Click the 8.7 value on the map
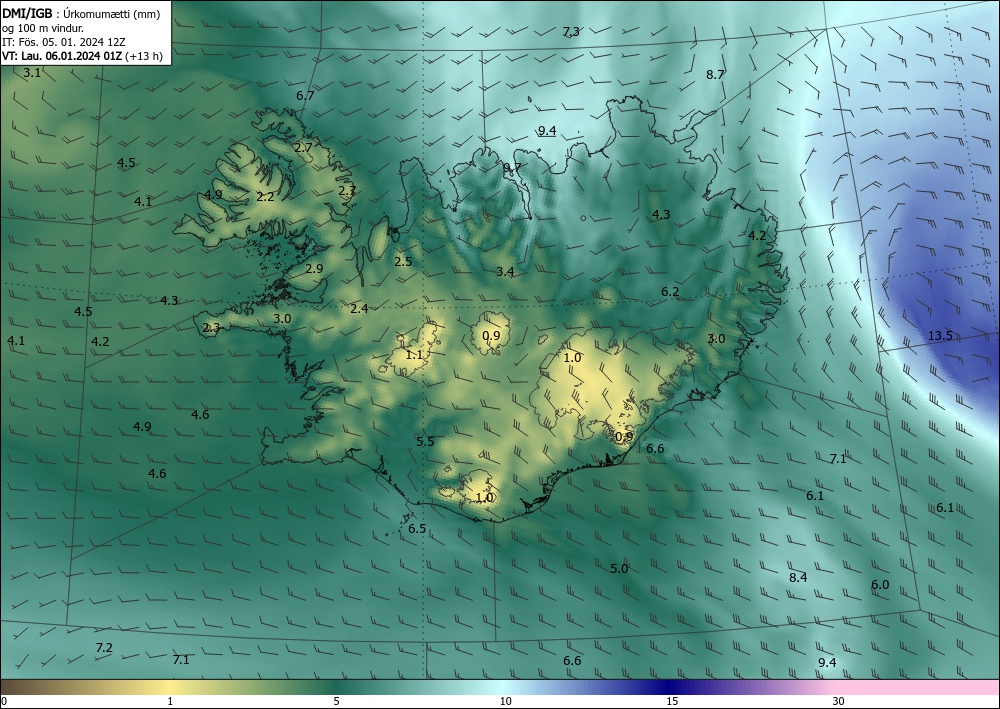 tap(715, 74)
